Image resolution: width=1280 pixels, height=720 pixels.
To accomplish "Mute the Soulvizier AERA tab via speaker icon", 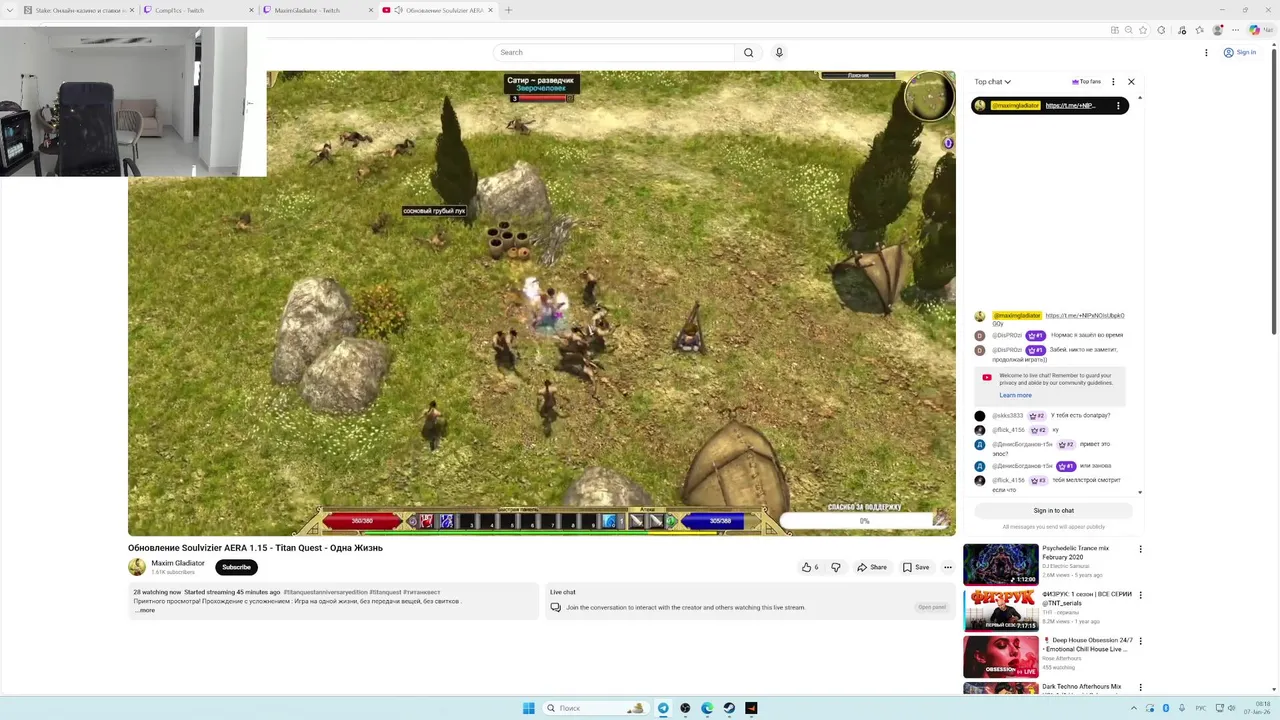I will (399, 10).
